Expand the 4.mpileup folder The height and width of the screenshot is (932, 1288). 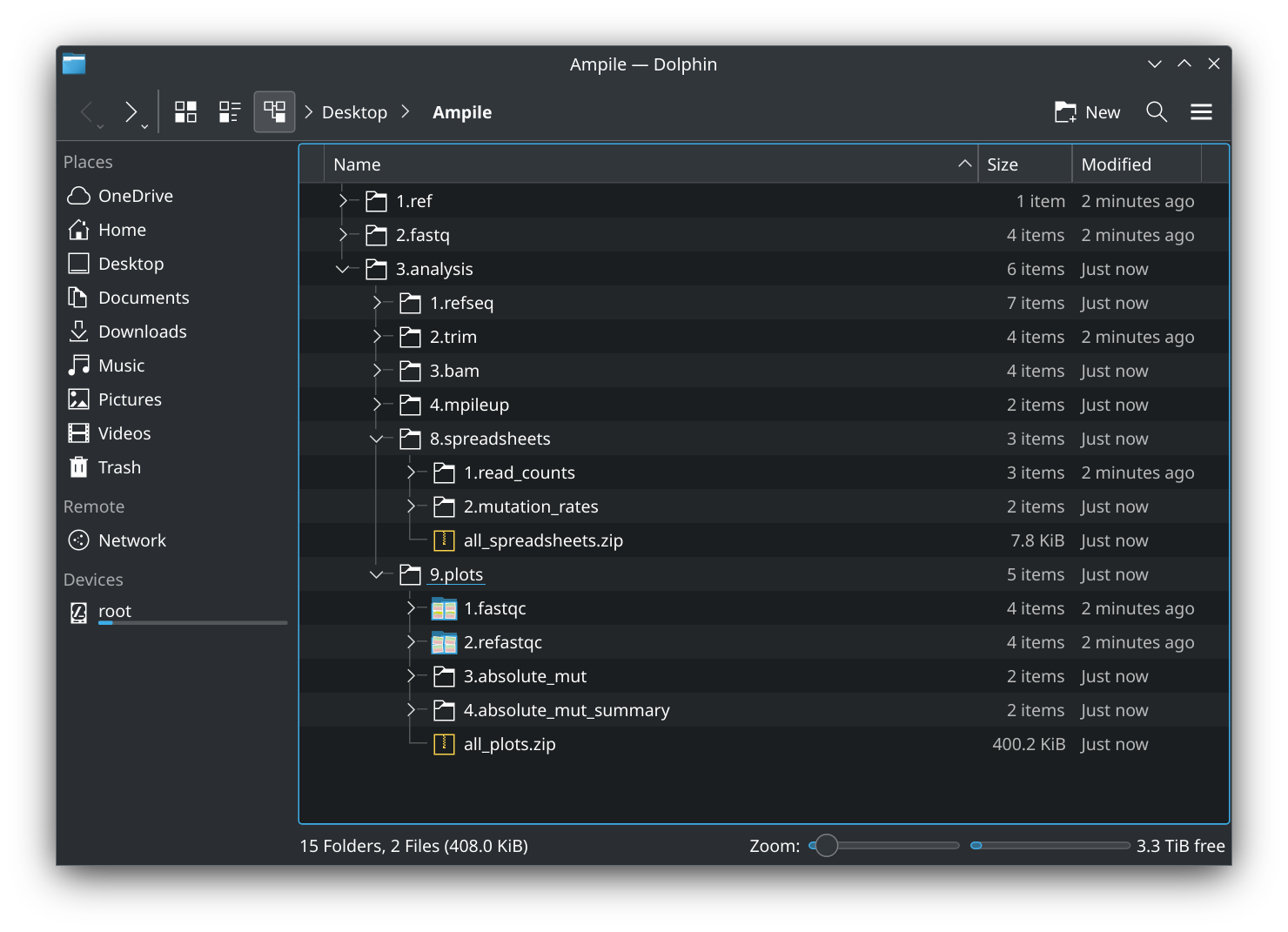coord(377,405)
